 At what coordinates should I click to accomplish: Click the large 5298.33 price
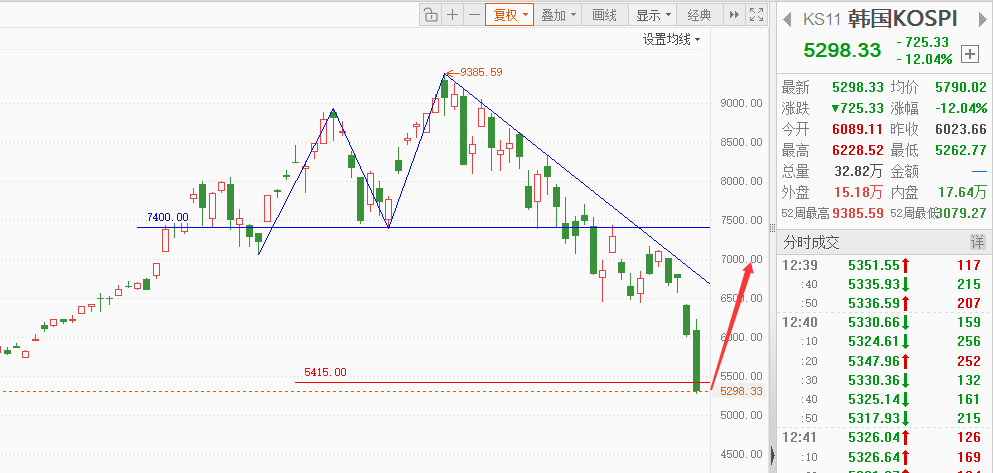coord(842,50)
